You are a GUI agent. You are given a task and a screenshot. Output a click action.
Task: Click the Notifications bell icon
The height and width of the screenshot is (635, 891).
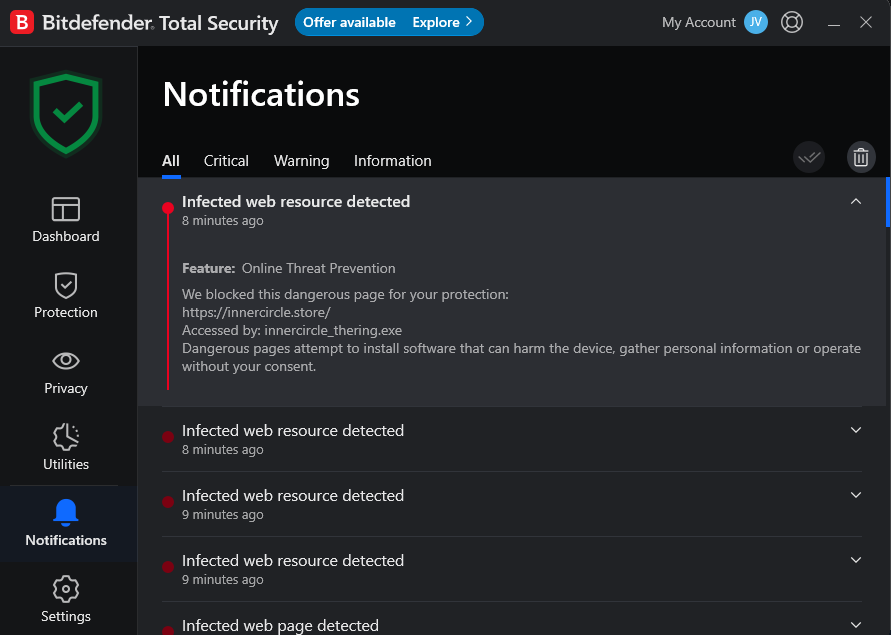pyautogui.click(x=66, y=513)
